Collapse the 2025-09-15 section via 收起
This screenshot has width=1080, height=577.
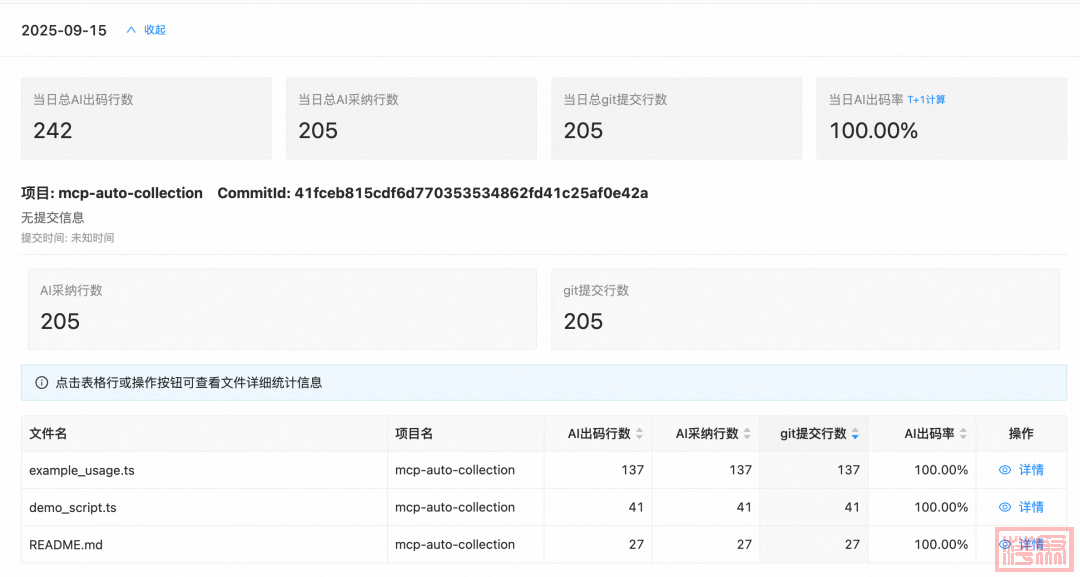pos(154,30)
